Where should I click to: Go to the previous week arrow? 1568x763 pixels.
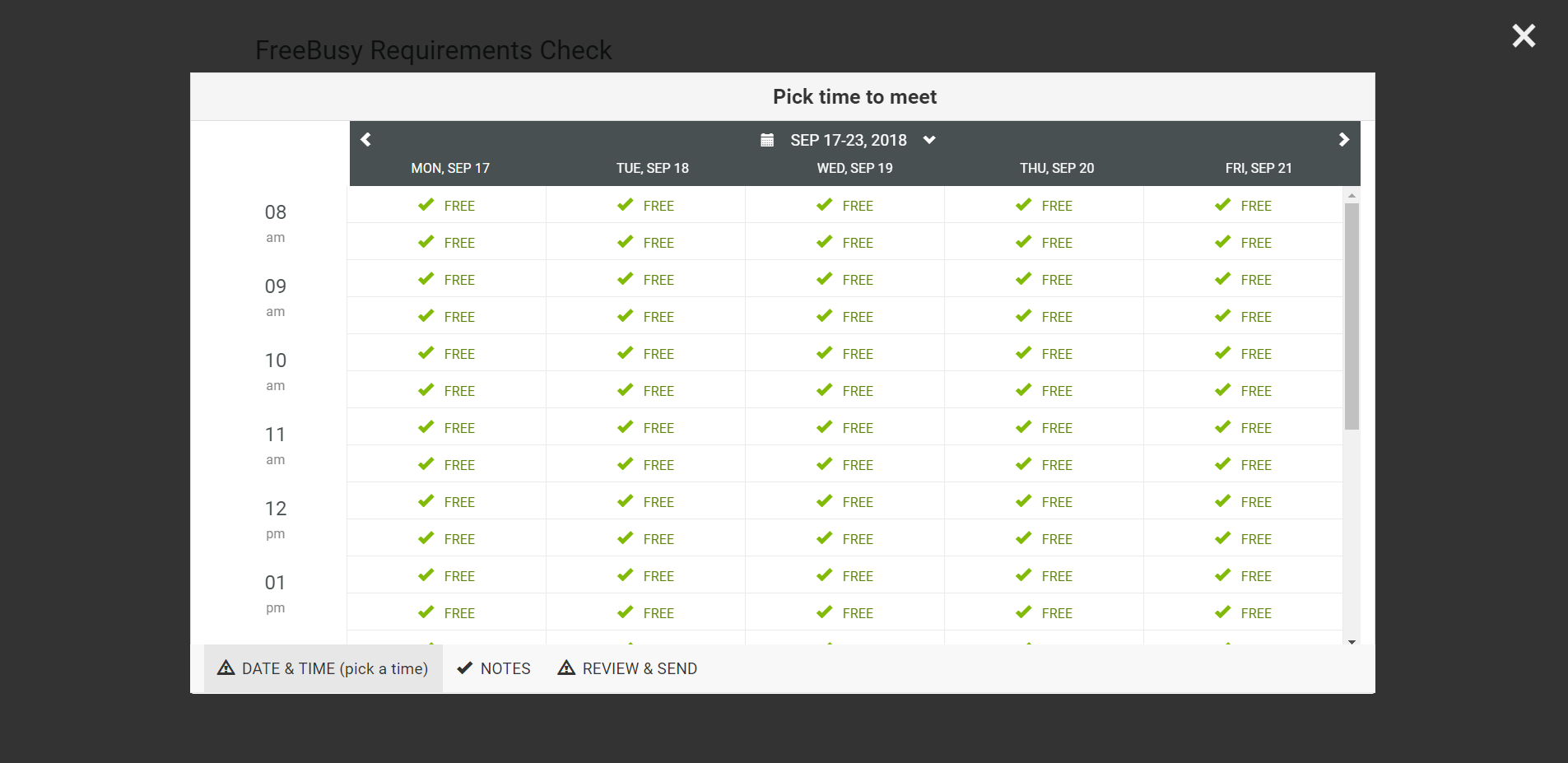(x=366, y=140)
